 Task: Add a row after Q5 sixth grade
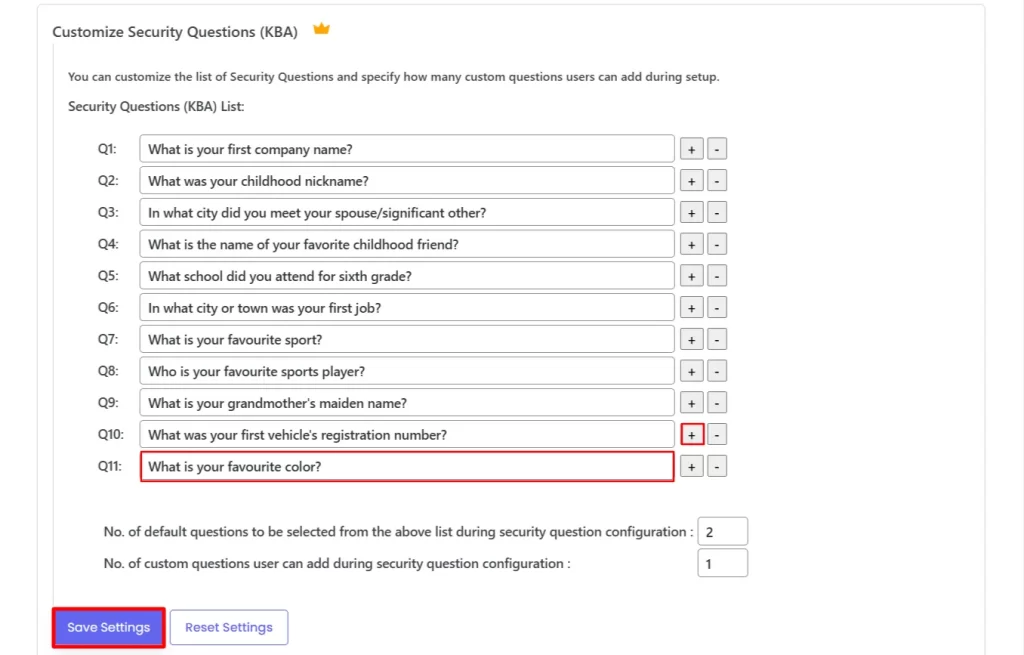click(692, 276)
